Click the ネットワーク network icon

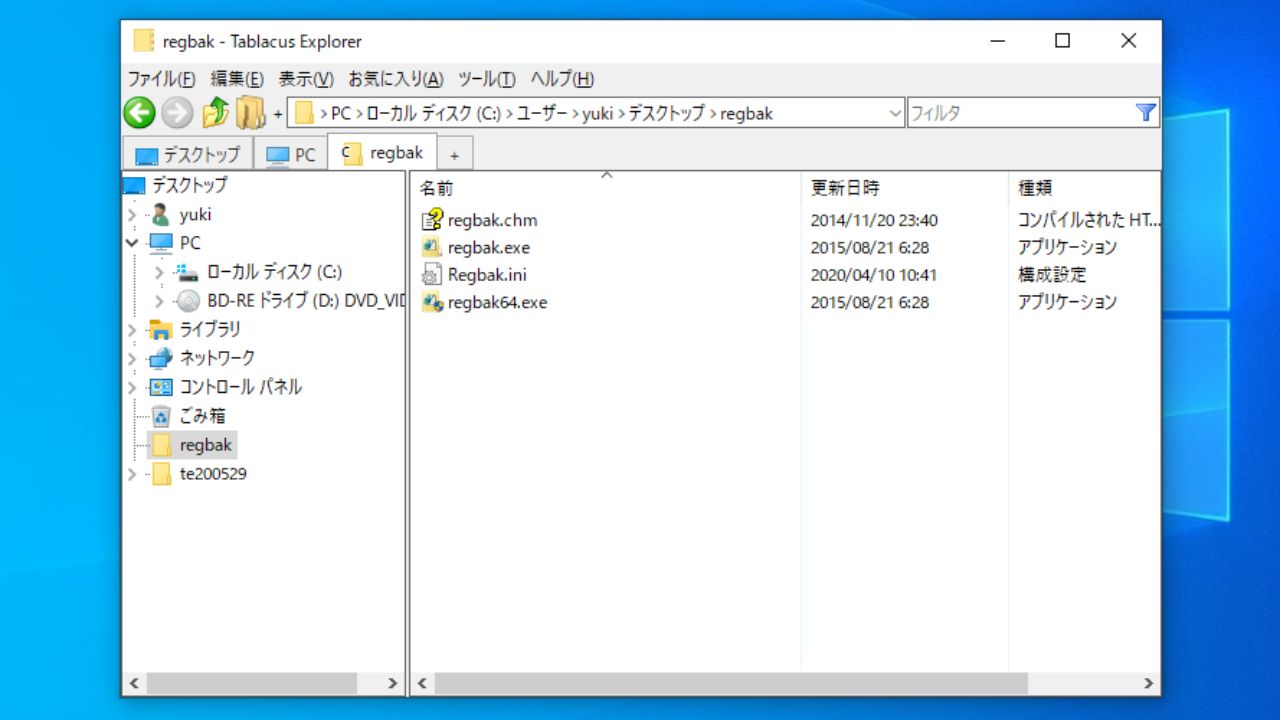click(160, 358)
